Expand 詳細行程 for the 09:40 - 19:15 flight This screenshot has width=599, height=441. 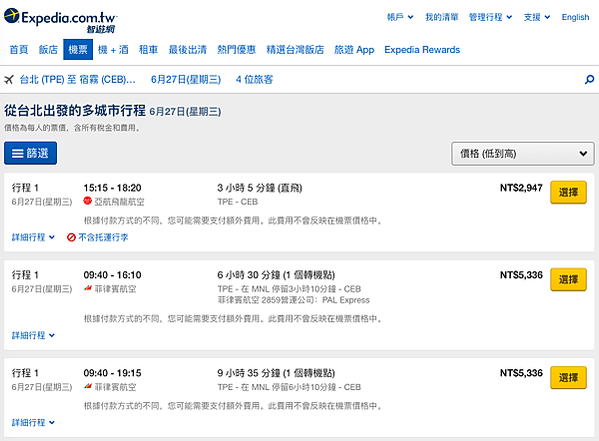33,422
